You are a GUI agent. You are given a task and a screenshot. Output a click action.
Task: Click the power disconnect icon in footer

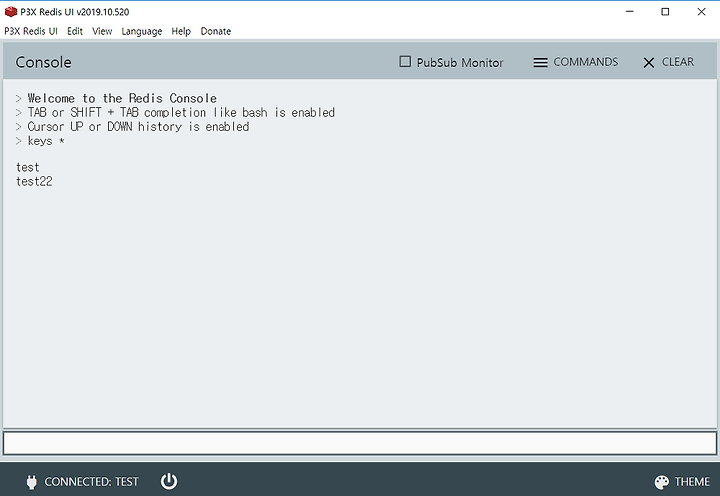click(x=169, y=481)
